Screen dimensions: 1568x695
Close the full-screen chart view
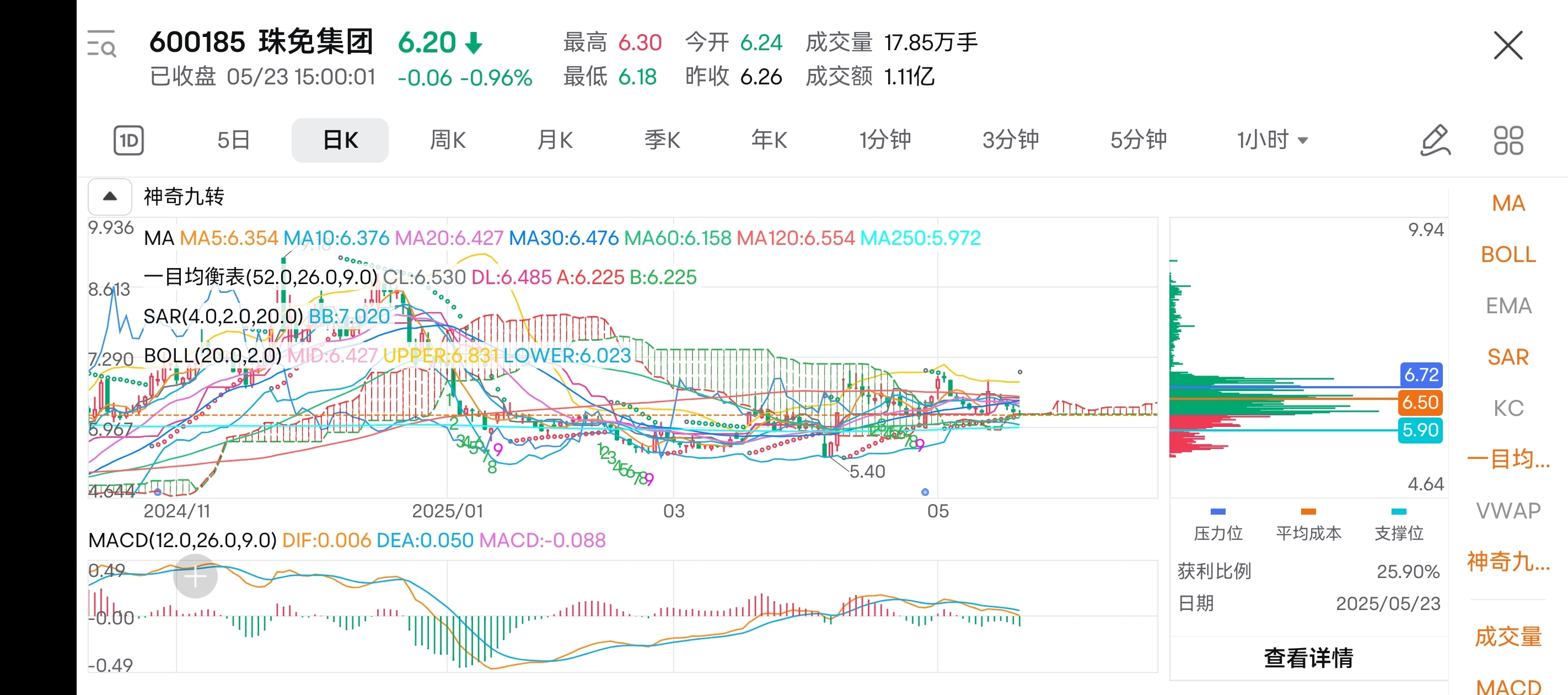[x=1508, y=45]
